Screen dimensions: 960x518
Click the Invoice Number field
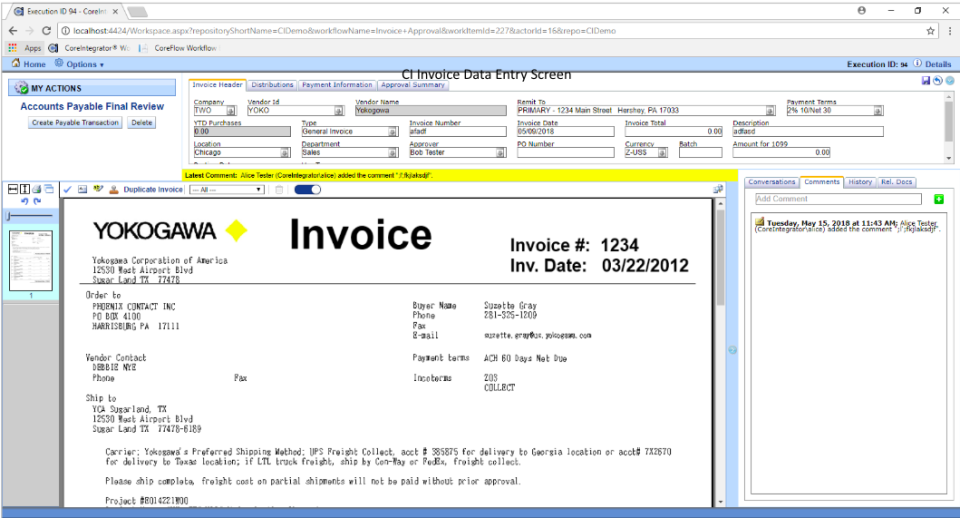tap(457, 132)
